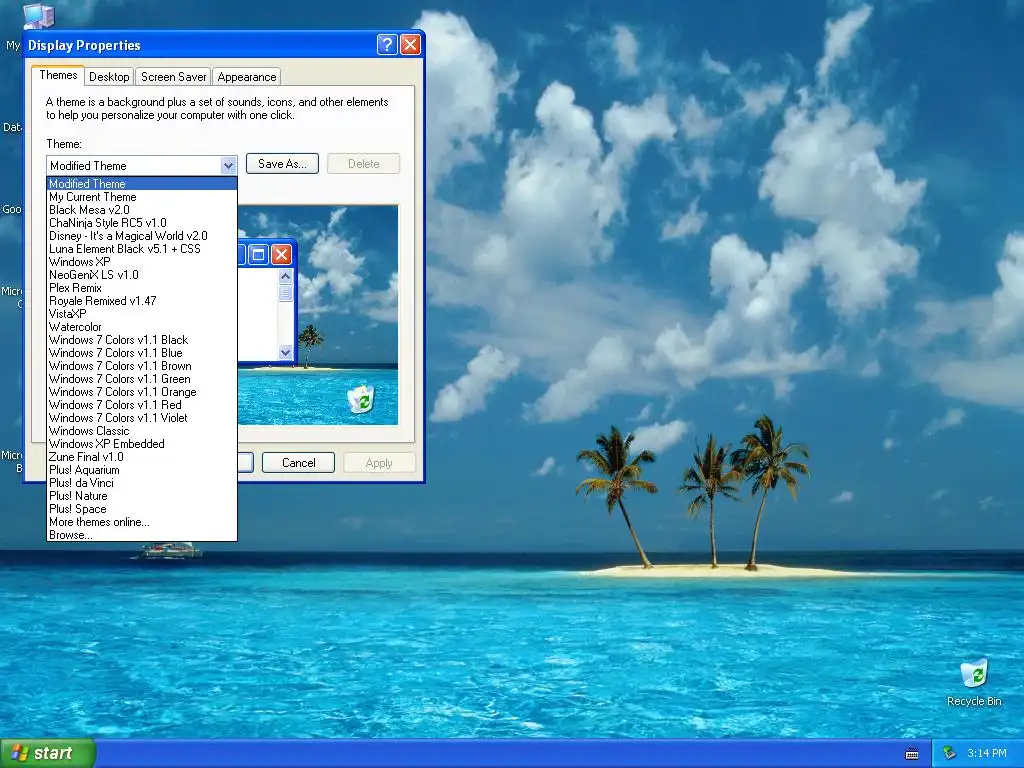This screenshot has width=1024, height=768.
Task: Click the preview Recycle Bin icon
Action: [x=361, y=399]
